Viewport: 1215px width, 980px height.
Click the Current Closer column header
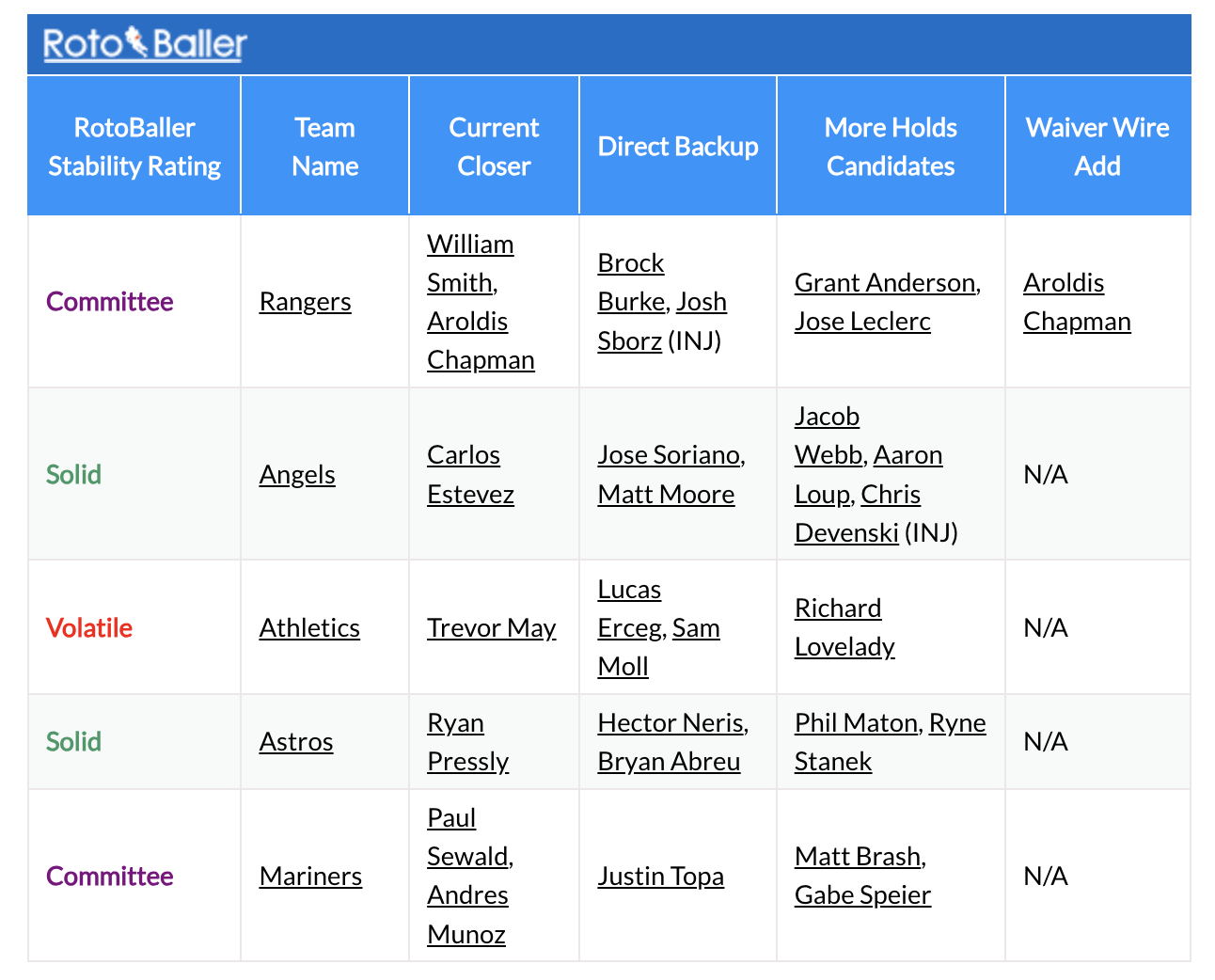[494, 147]
